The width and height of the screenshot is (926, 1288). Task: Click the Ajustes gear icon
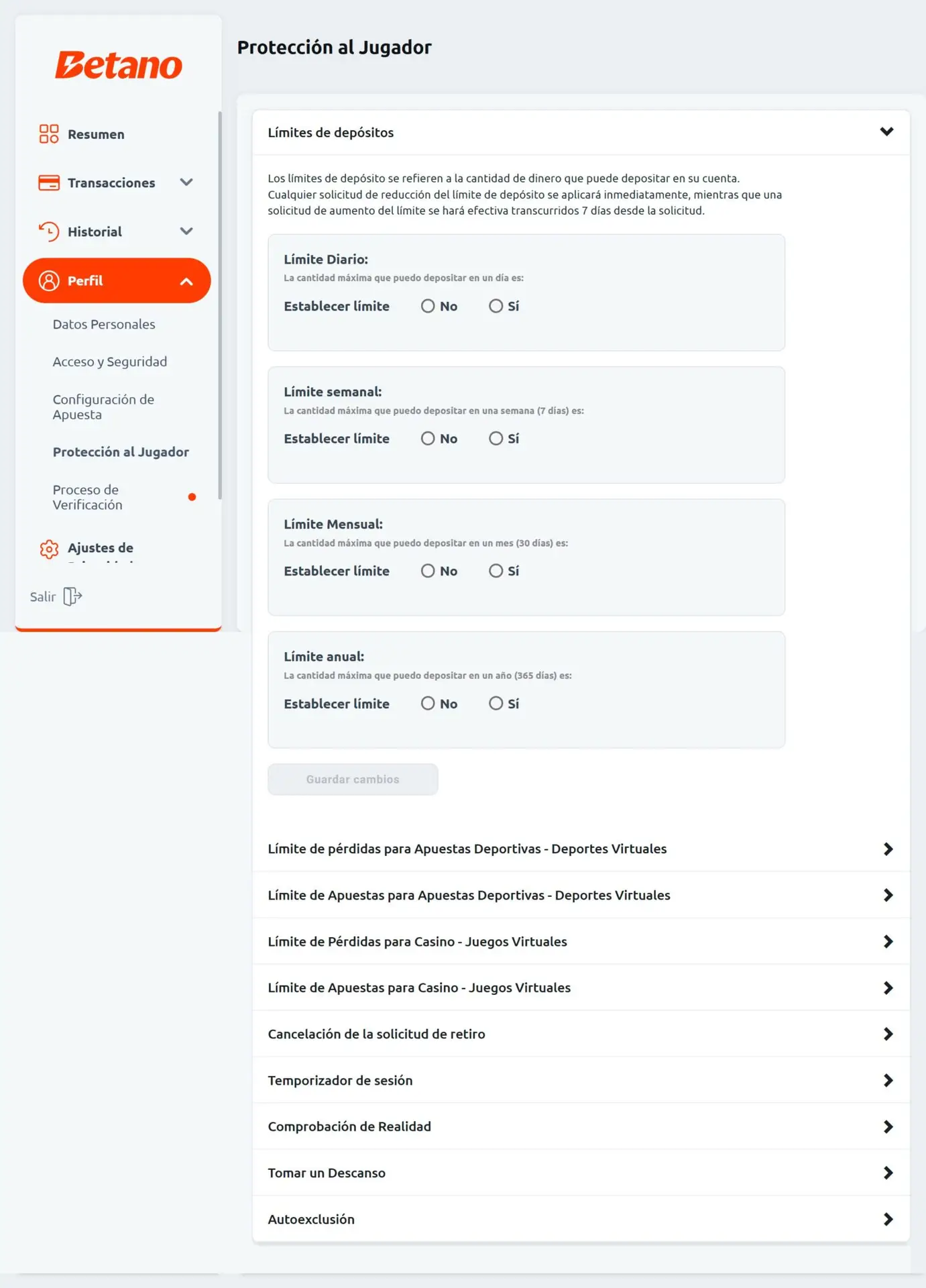click(48, 549)
